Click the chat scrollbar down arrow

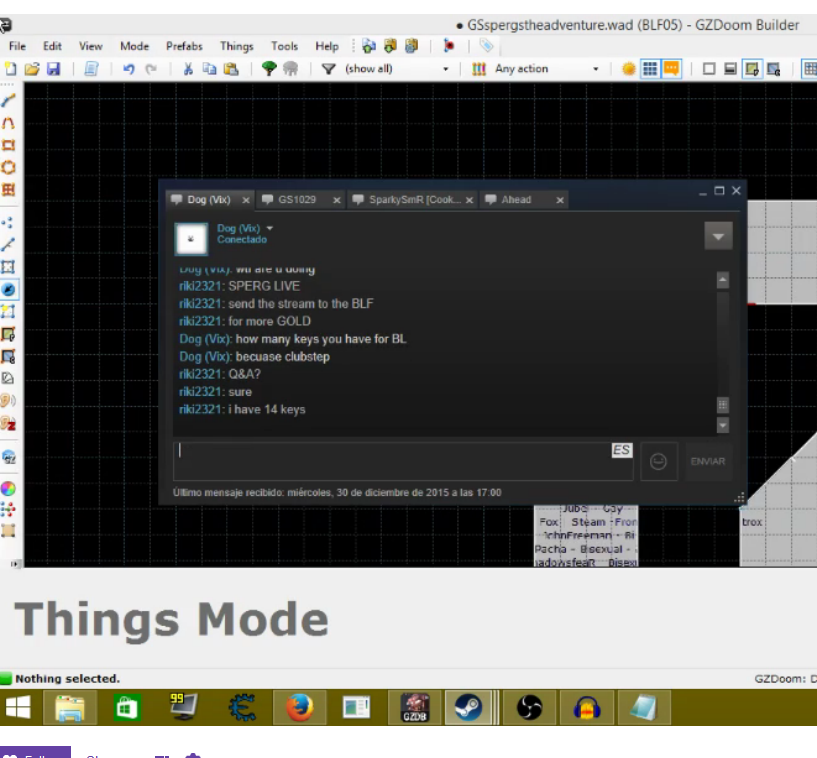(723, 425)
